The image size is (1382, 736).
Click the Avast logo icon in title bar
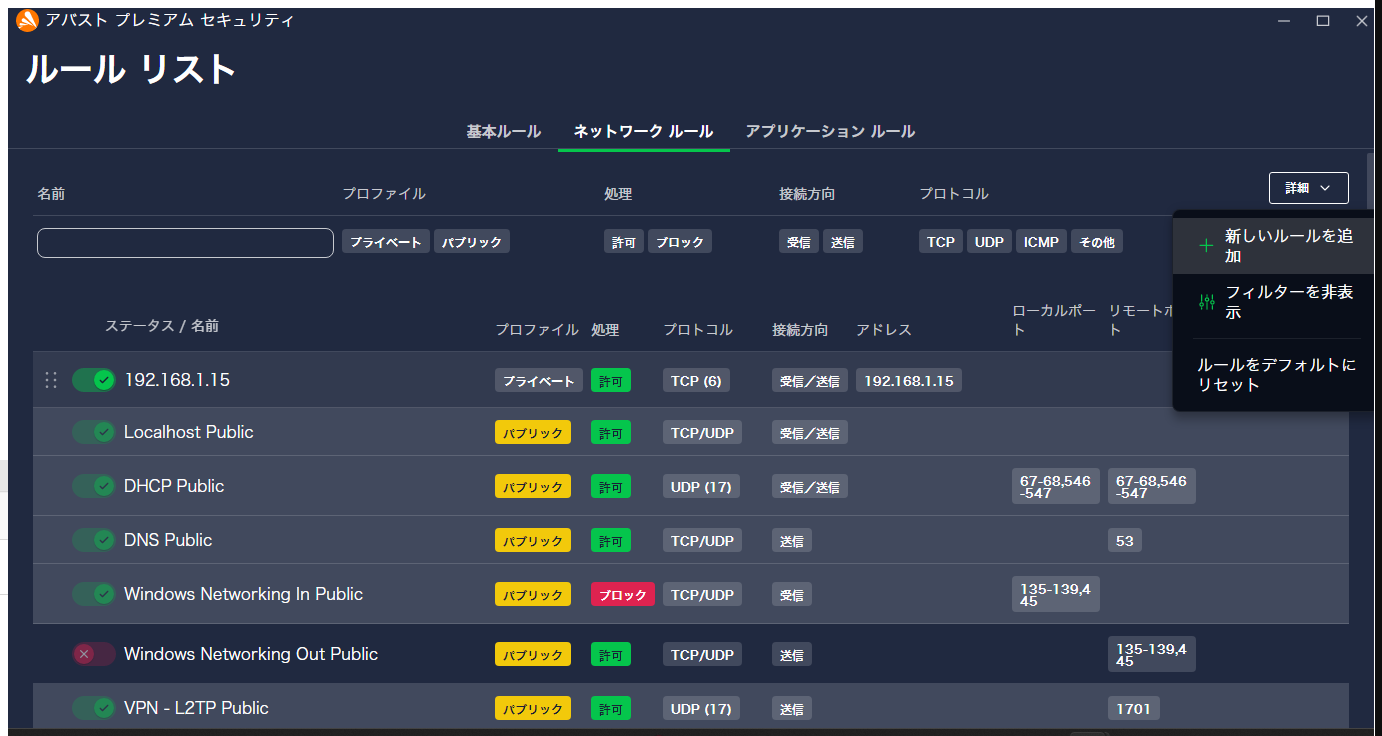[28, 20]
